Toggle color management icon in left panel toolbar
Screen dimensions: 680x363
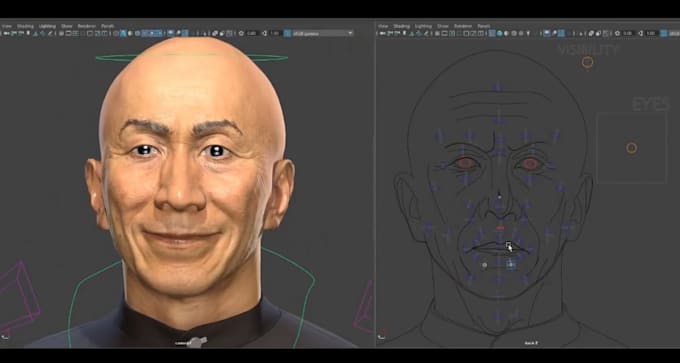287,33
